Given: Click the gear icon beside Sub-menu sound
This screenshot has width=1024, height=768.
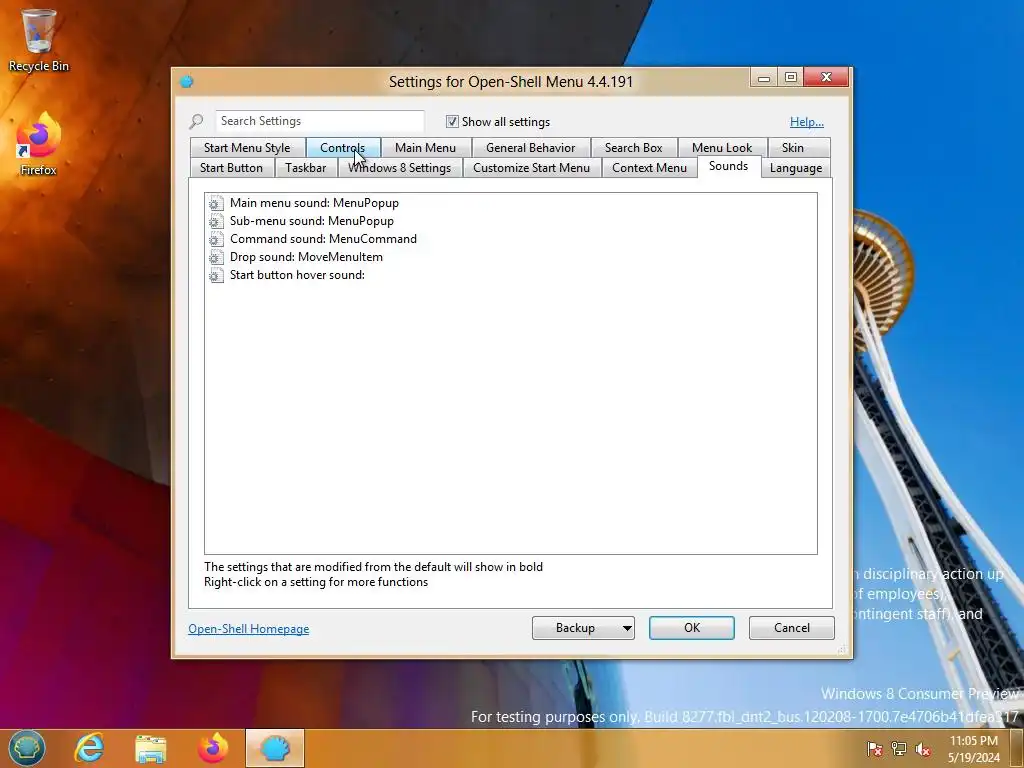Looking at the screenshot, I should (x=216, y=221).
